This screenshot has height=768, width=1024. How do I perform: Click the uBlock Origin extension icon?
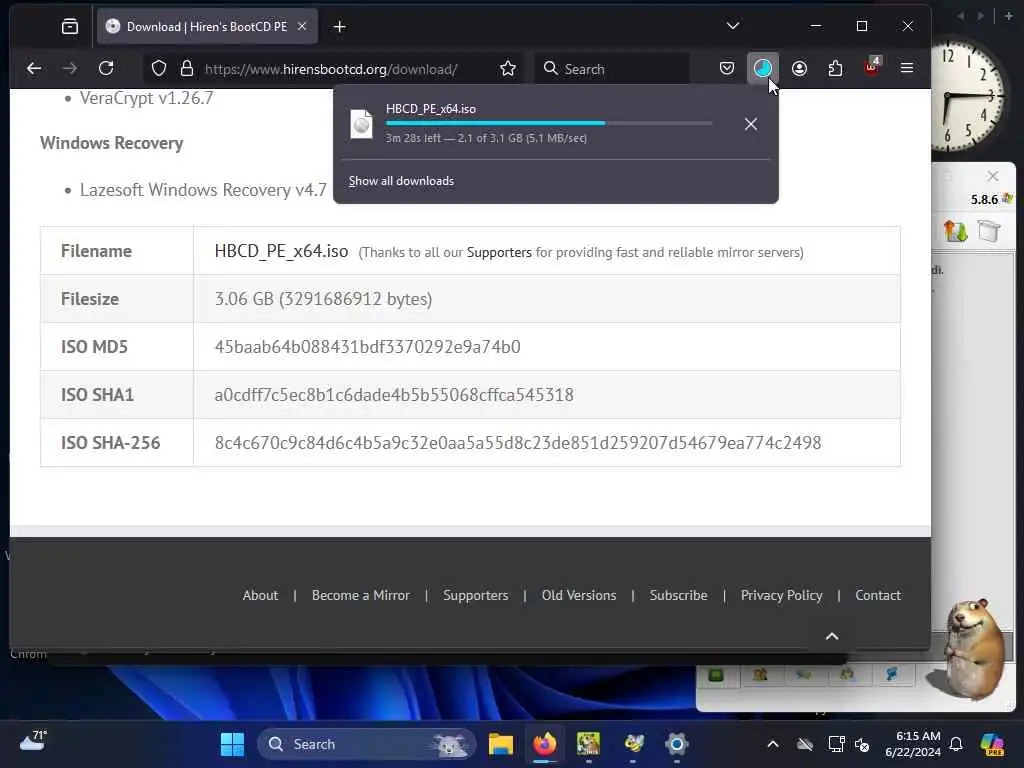(871, 67)
